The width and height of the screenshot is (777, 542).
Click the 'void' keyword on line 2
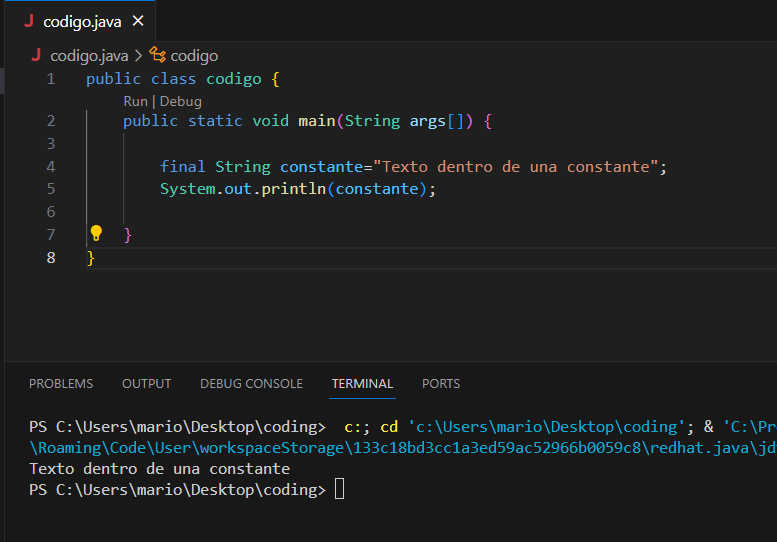point(271,121)
